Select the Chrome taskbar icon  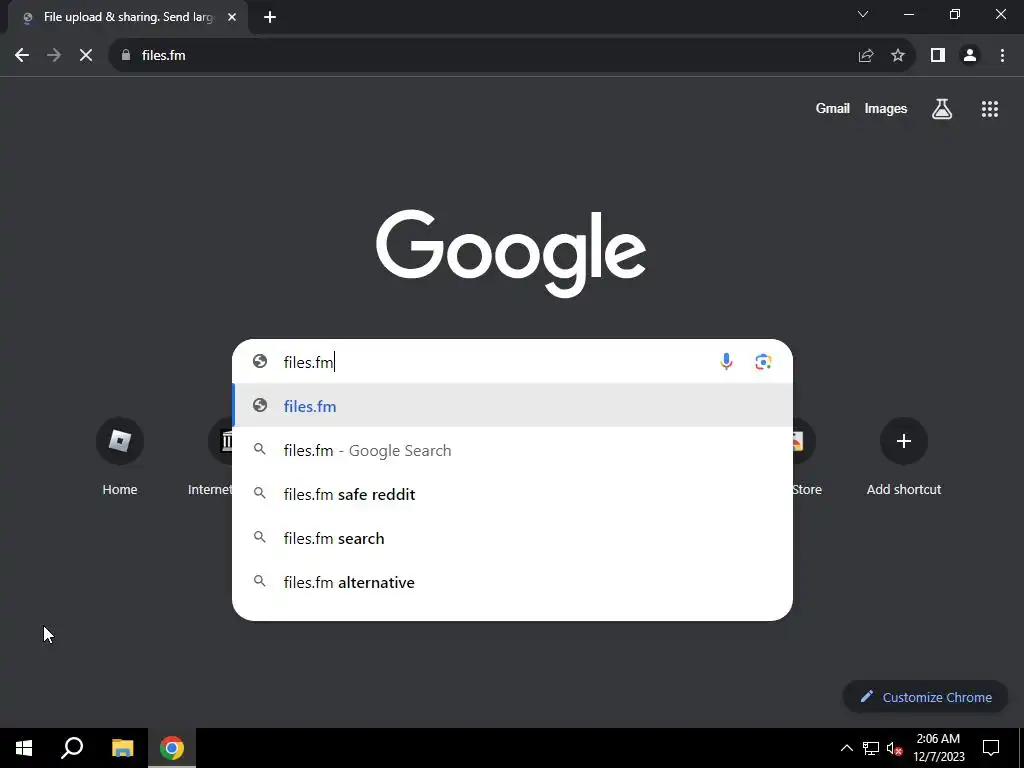pos(172,748)
